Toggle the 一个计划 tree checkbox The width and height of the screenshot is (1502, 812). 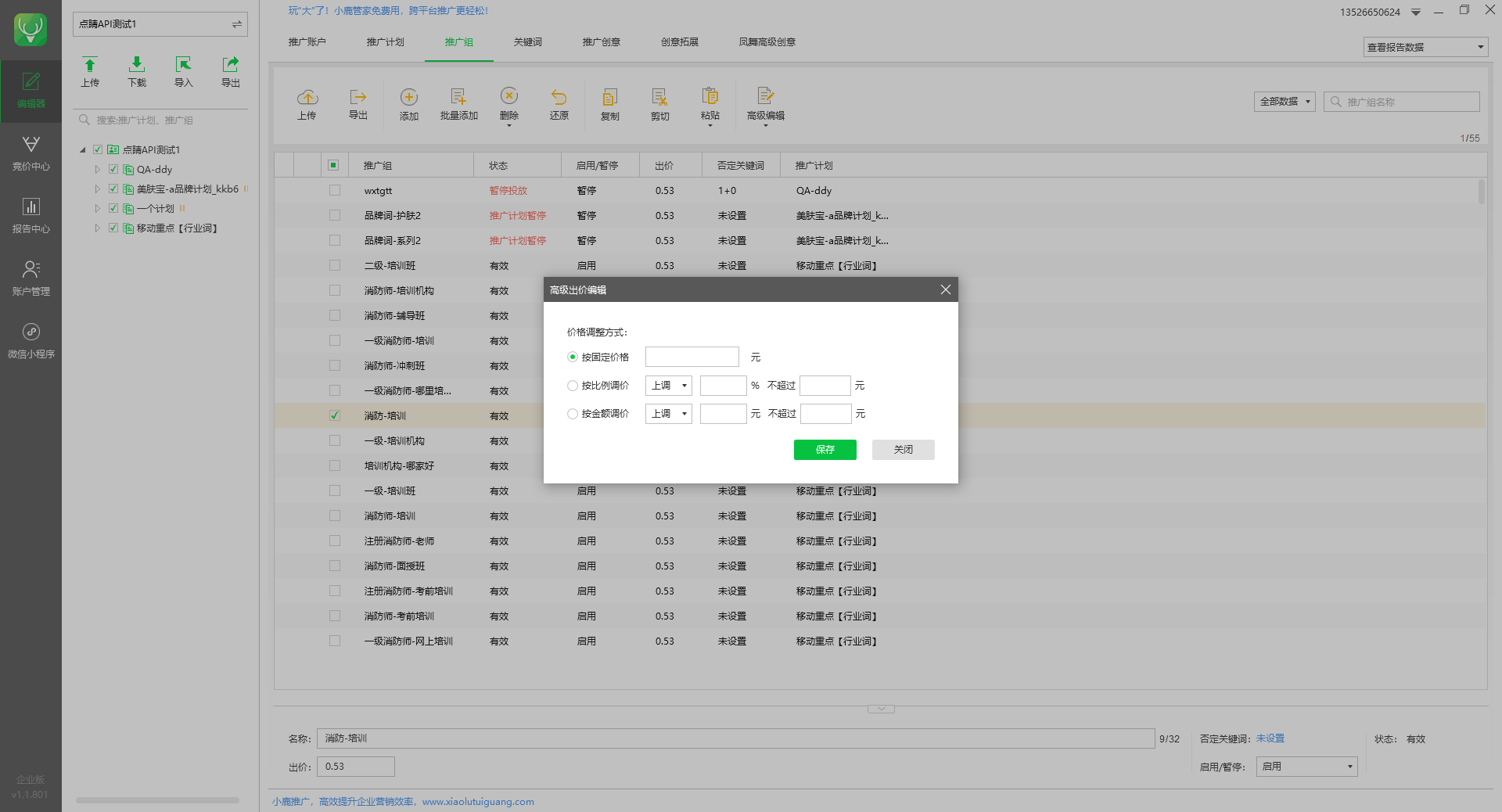point(113,208)
